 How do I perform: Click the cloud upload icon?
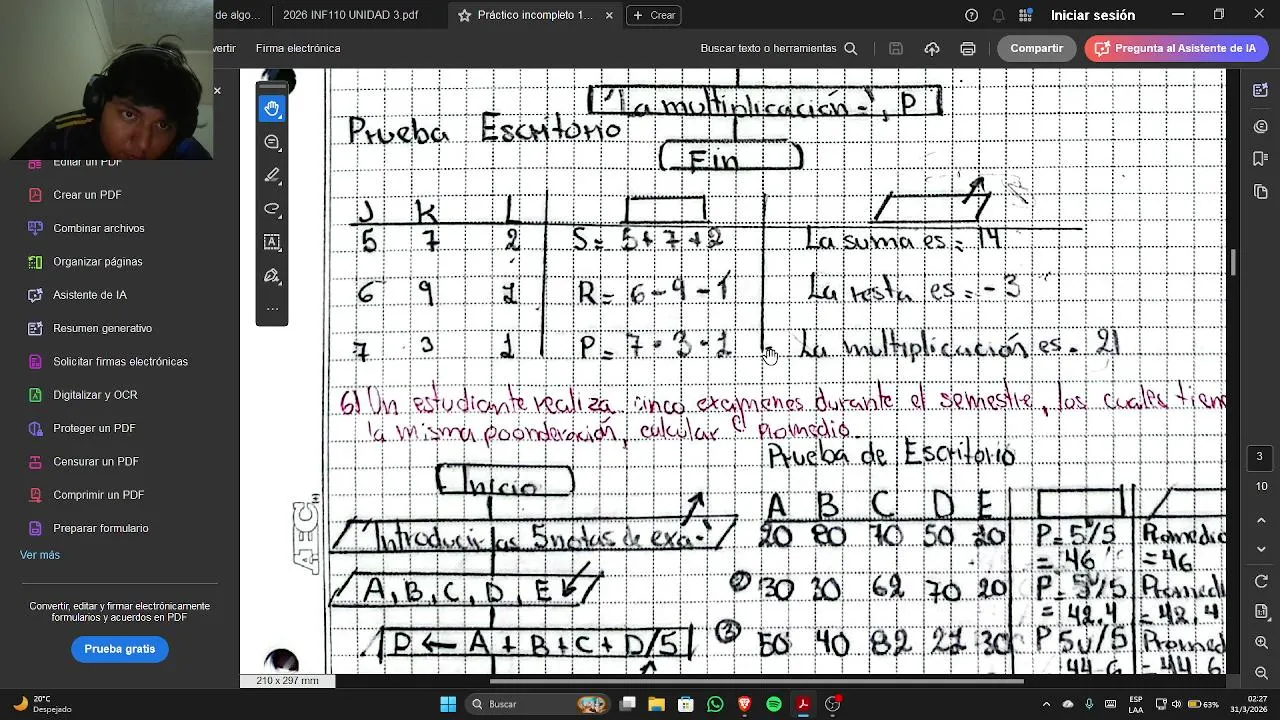coord(932,48)
